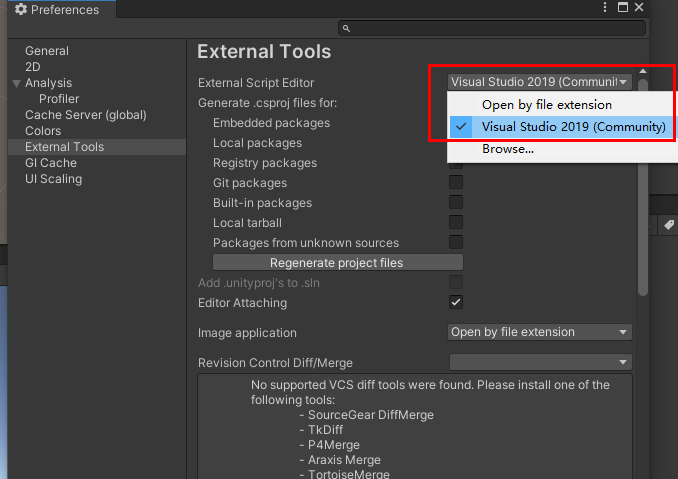Click Embedded packages label
678x479 pixels.
point(272,123)
